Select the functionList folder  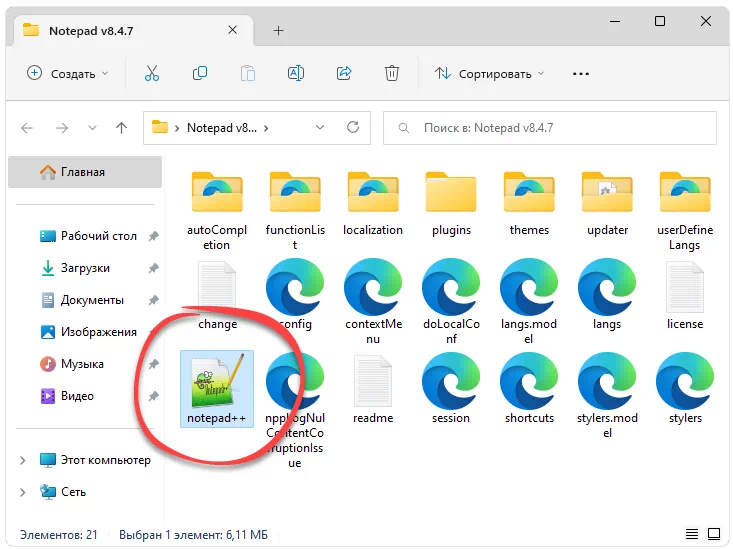[x=295, y=211]
